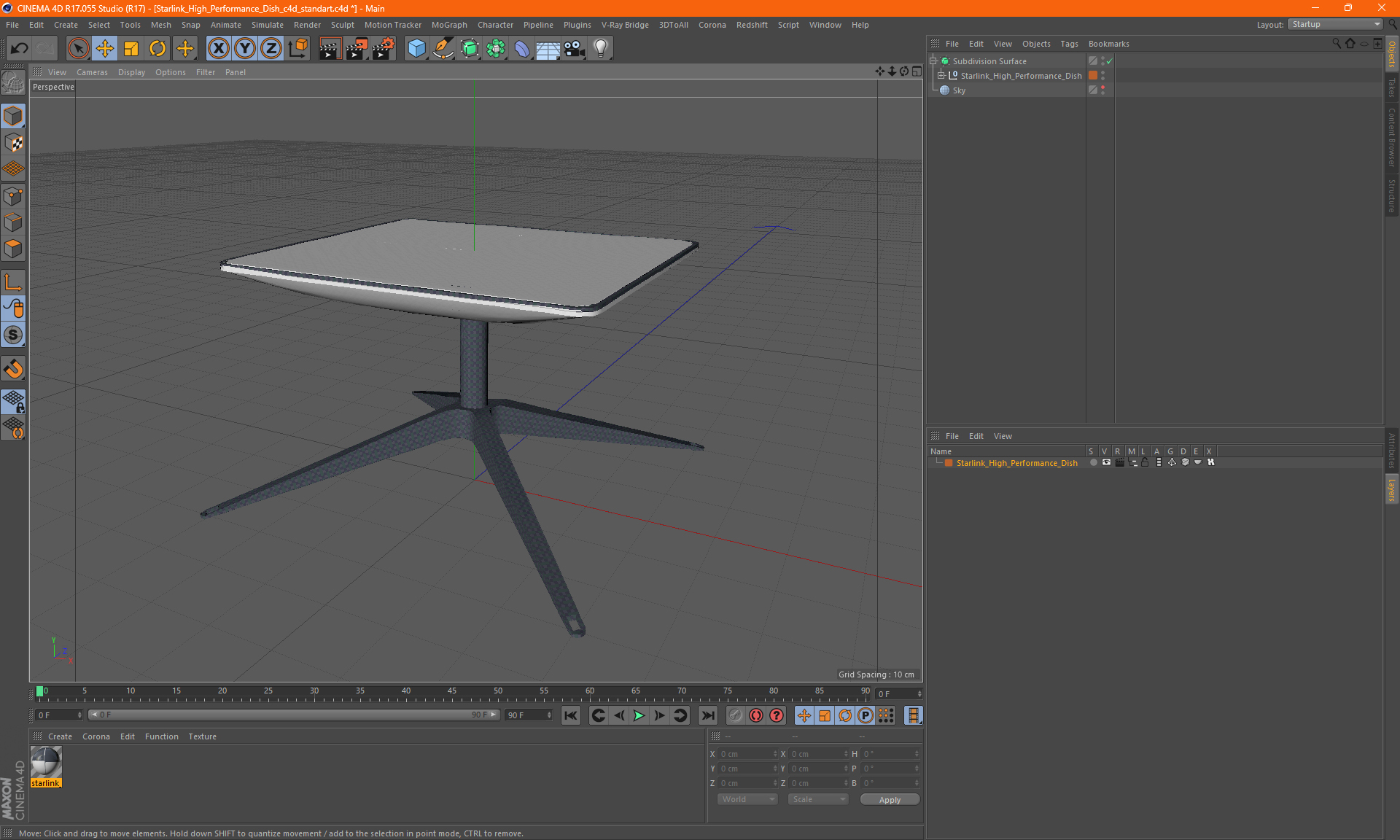
Task: Click the Undo arrow icon
Action: tap(20, 48)
